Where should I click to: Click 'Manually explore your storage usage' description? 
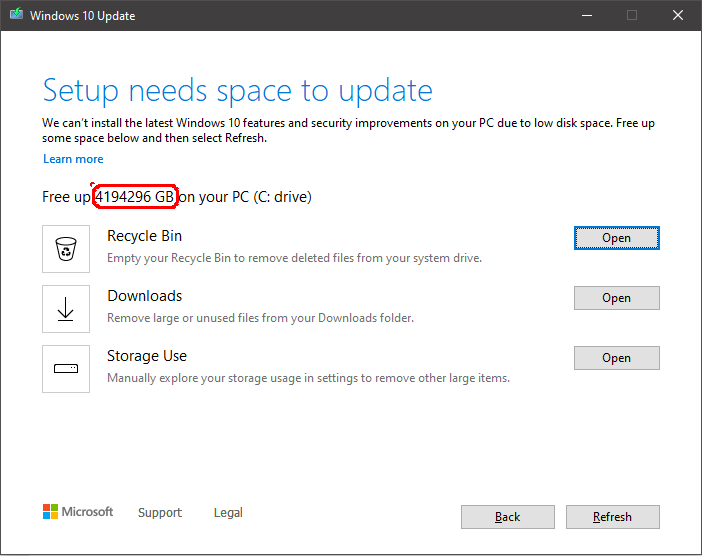click(x=308, y=378)
